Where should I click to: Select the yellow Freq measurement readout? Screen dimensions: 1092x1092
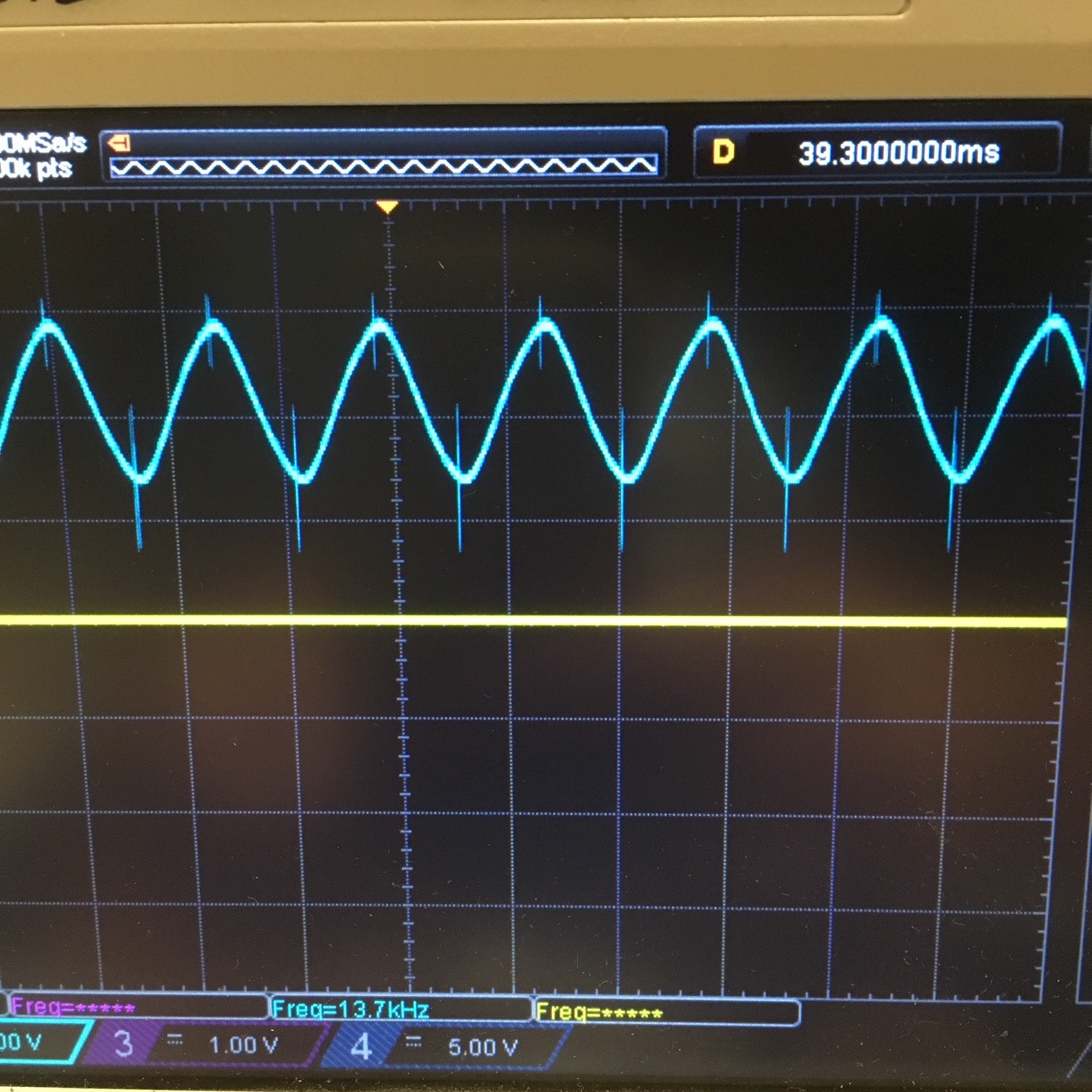[x=599, y=1012]
